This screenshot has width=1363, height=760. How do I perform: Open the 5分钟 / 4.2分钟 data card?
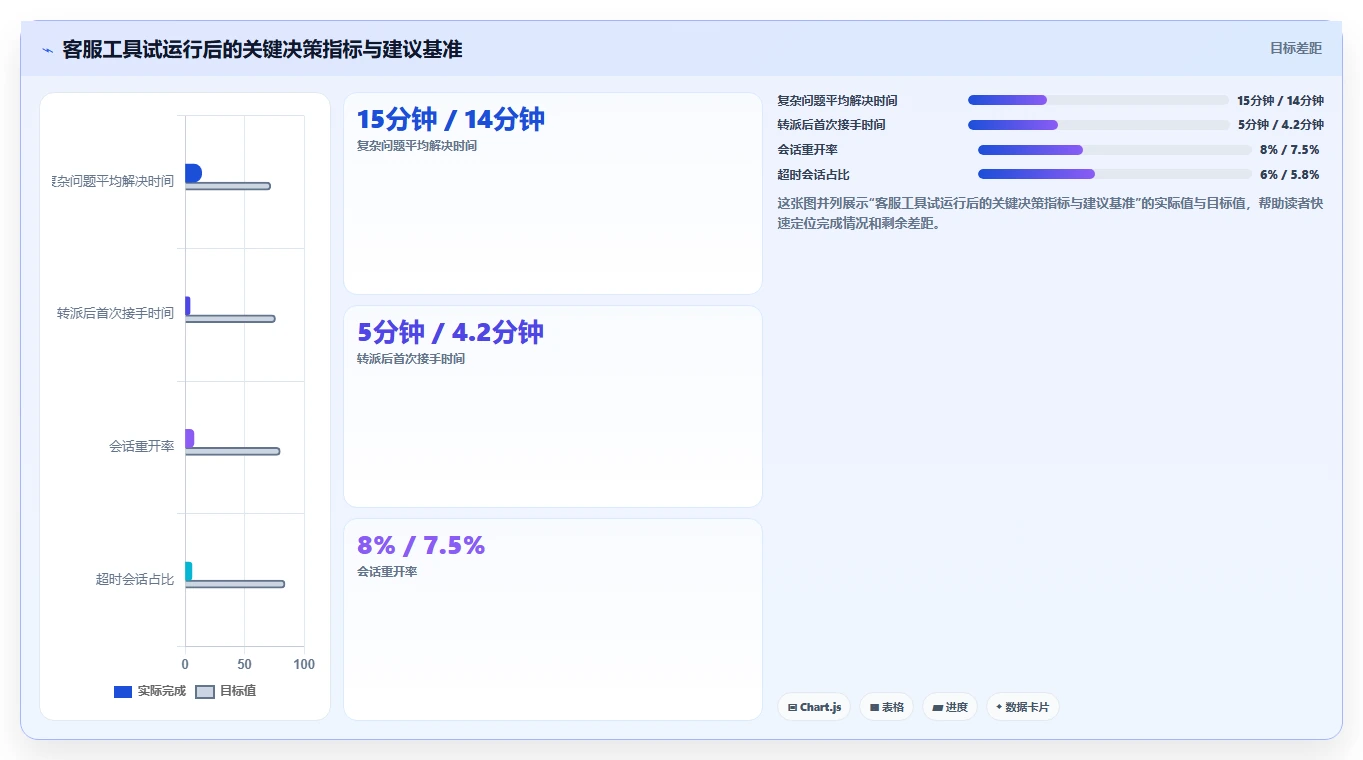pyautogui.click(x=553, y=406)
